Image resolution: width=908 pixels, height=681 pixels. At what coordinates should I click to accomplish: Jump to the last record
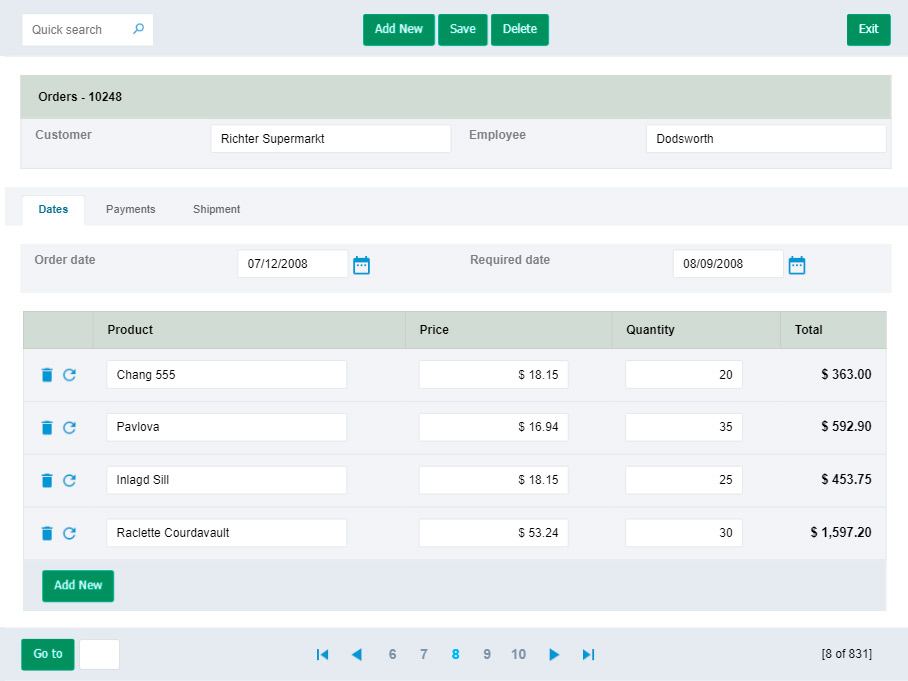(x=588, y=654)
